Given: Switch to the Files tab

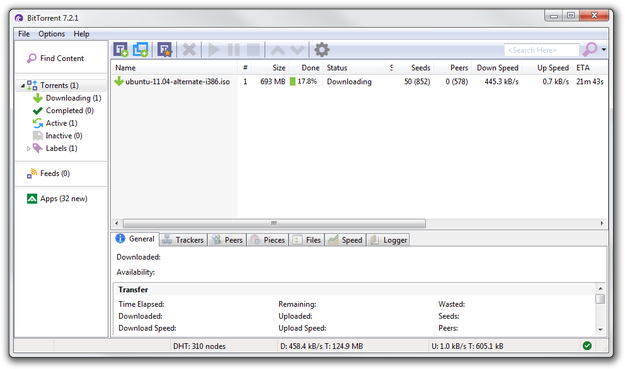Looking at the screenshot, I should pyautogui.click(x=307, y=240).
